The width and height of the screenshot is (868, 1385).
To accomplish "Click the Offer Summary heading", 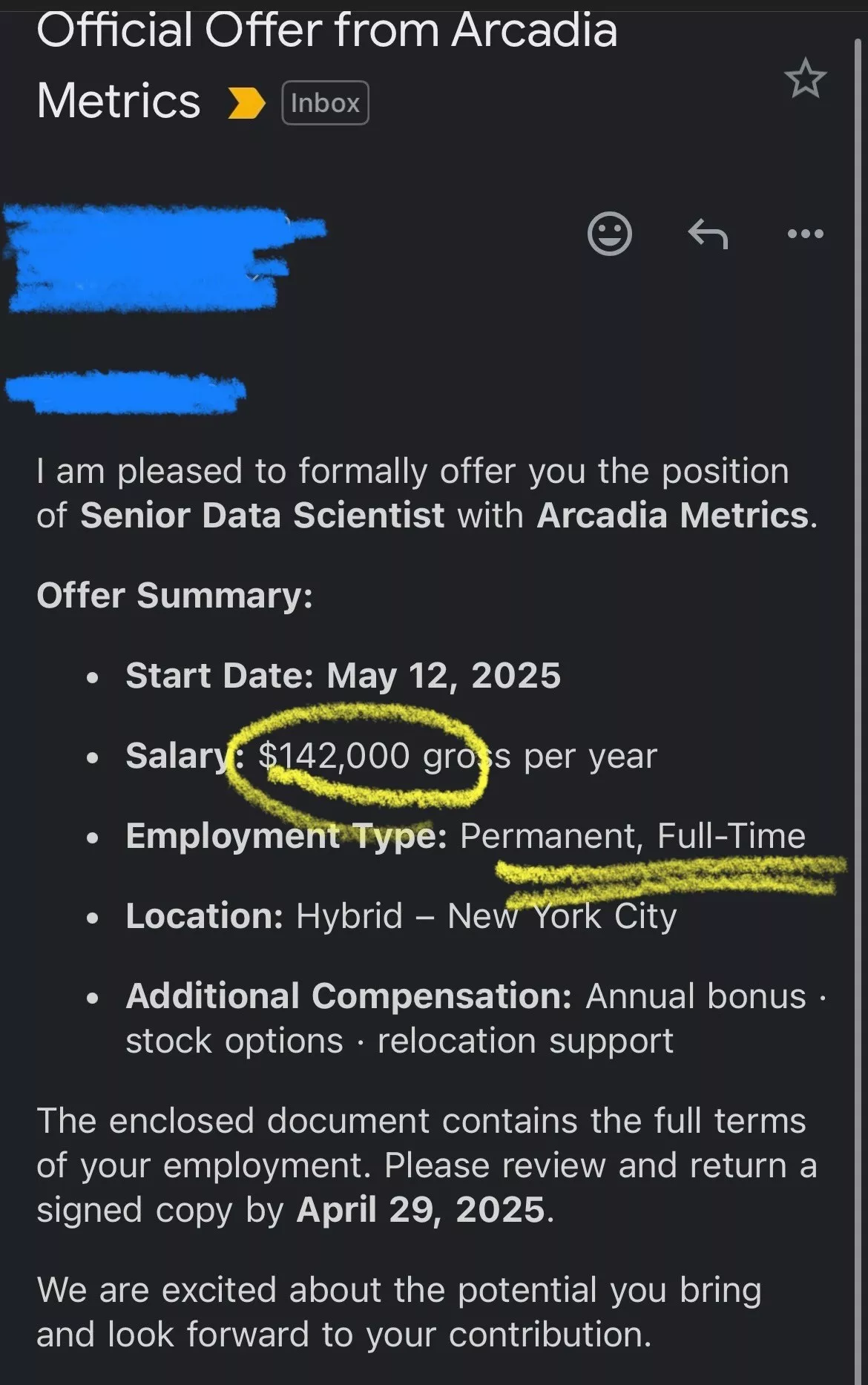I will (x=175, y=596).
